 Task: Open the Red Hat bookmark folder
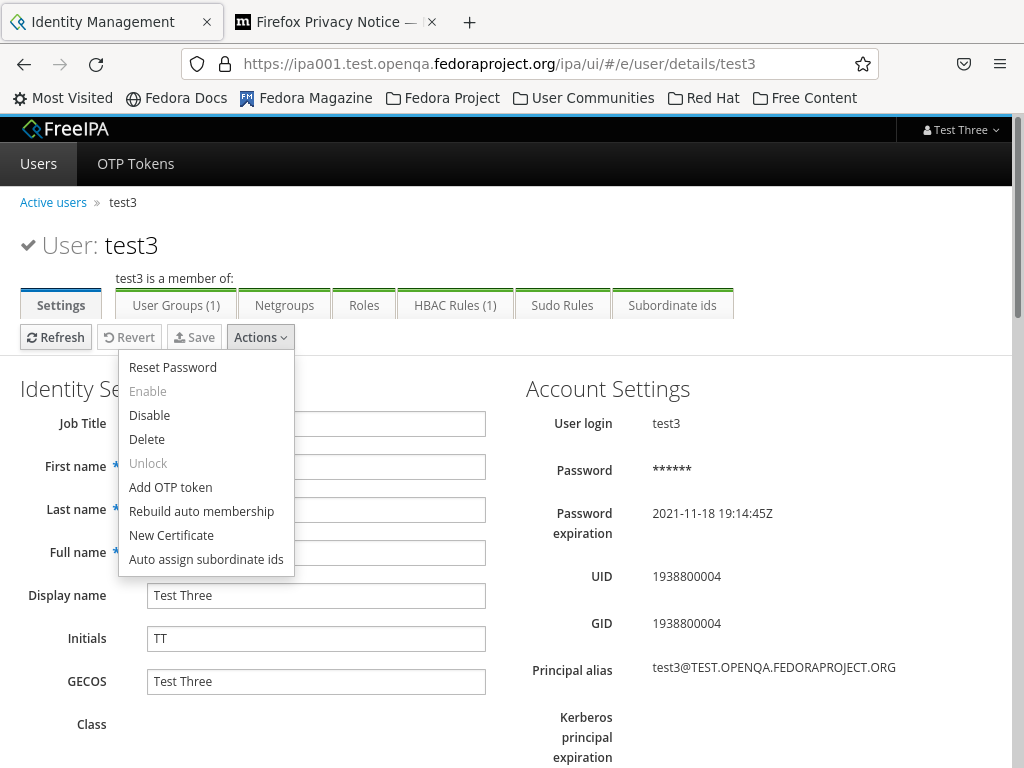point(704,98)
